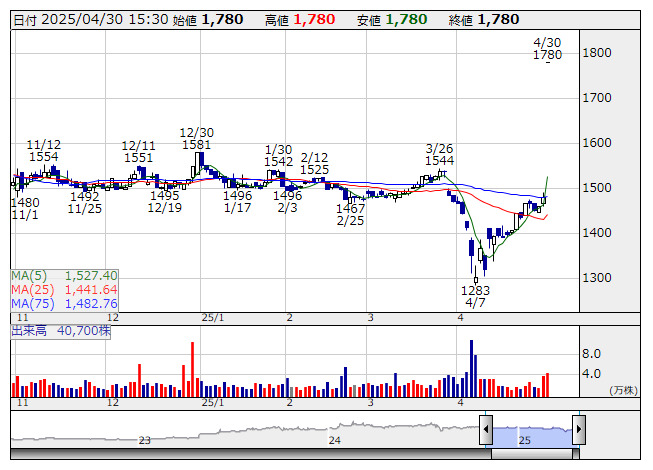This screenshot has height=470, width=653.
Task: Click the 12/19 1495 low annotation
Action: [x=164, y=201]
